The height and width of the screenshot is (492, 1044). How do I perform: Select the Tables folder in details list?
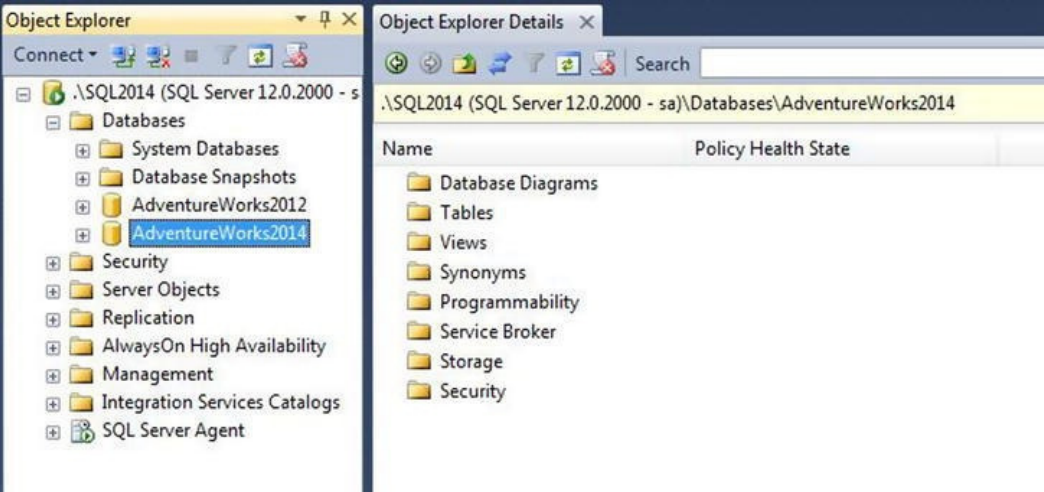466,212
